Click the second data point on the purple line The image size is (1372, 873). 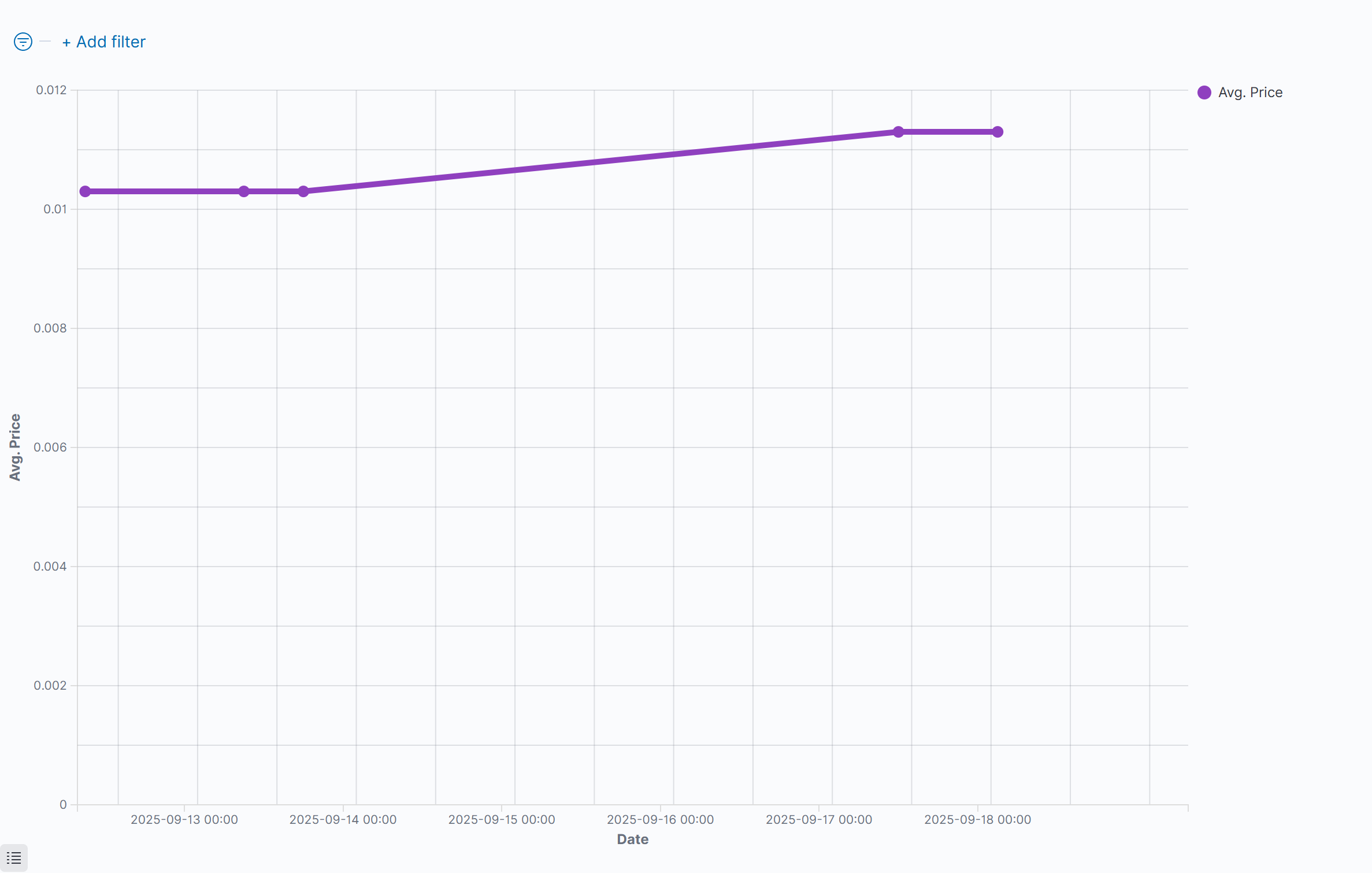244,191
